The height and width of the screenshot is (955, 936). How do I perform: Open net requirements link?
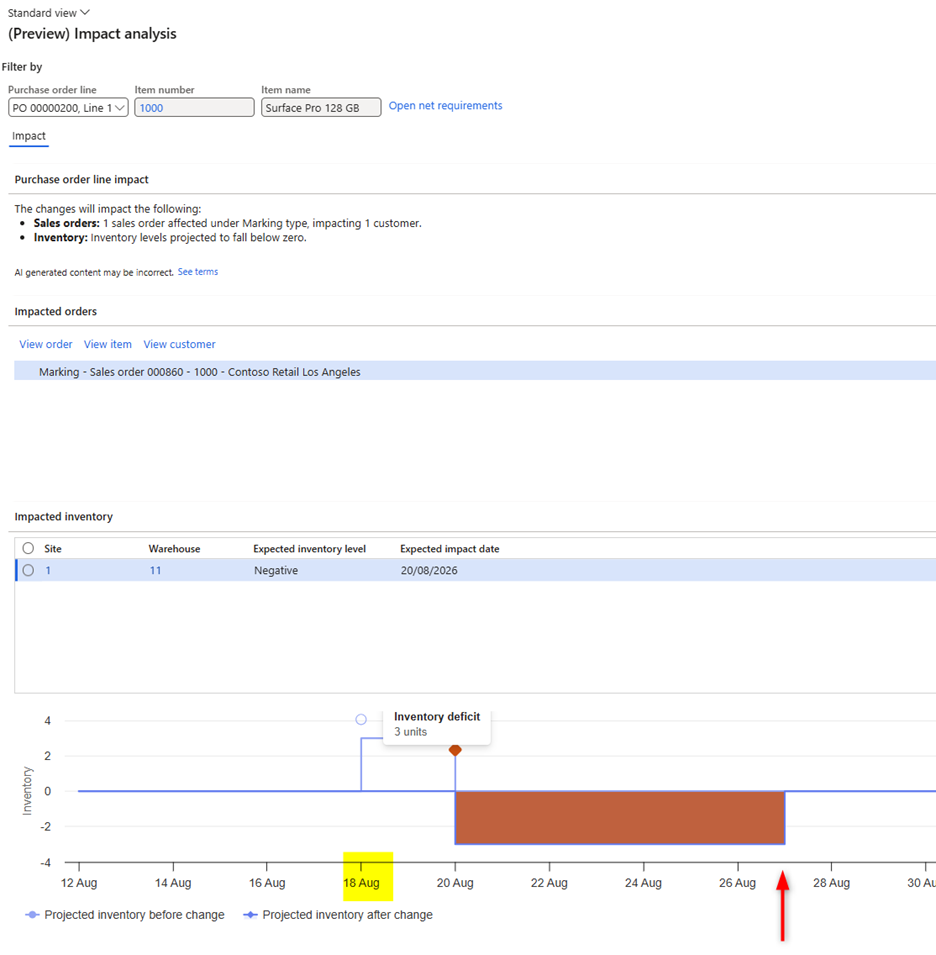point(445,106)
